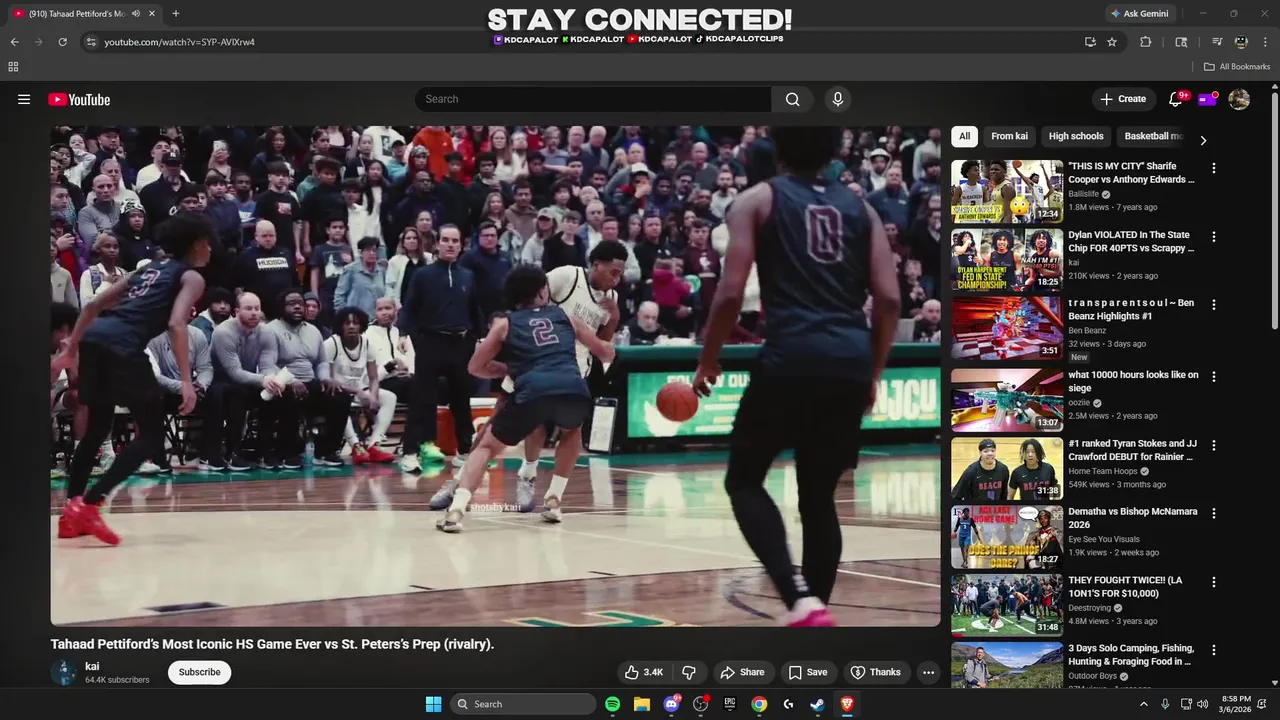
Task: Open the "Tyran Stokes and JJ Crawford" video title
Action: (1132, 450)
